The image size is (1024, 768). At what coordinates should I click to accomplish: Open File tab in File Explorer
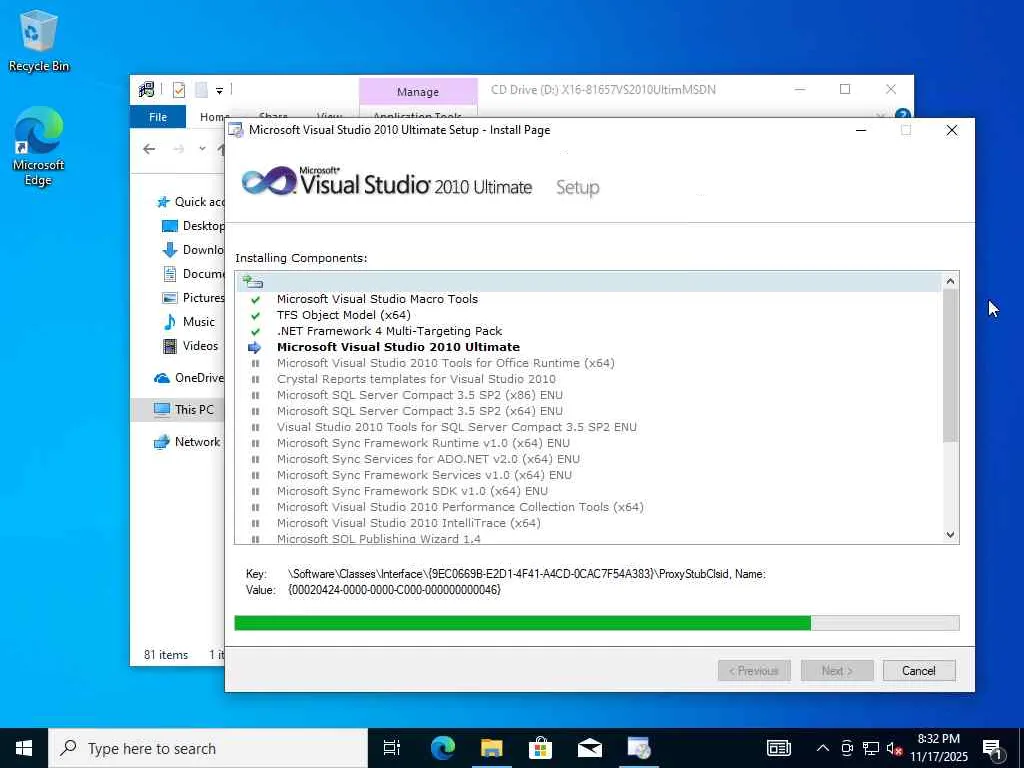158,117
